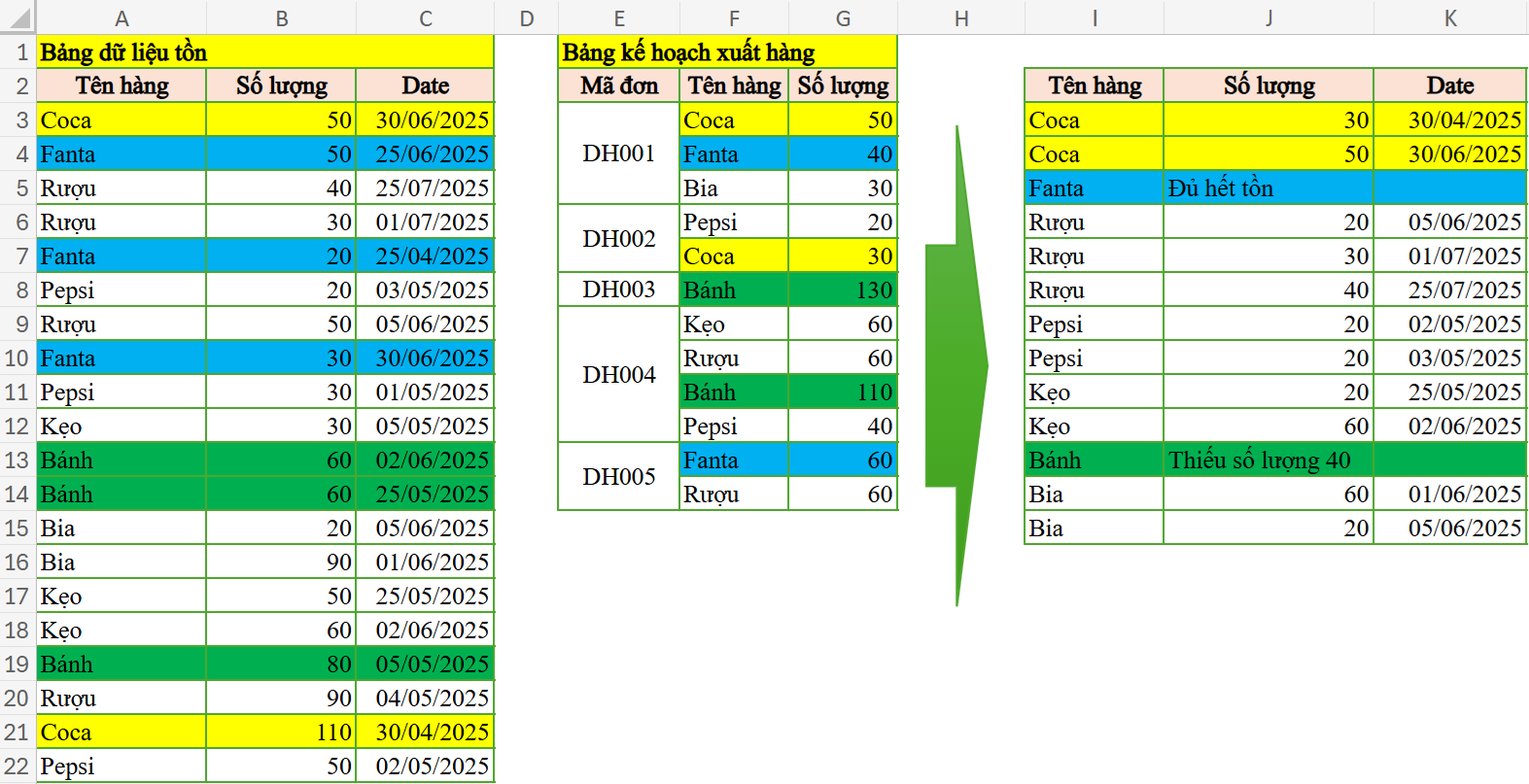This screenshot has width=1529, height=784.
Task: Select the 'Date' header in column K
Action: point(1449,85)
